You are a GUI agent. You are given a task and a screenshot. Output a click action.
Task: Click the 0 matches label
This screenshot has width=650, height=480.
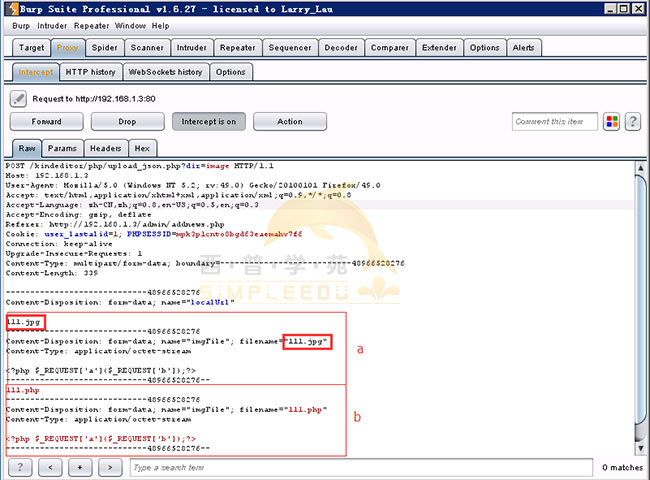623,468
